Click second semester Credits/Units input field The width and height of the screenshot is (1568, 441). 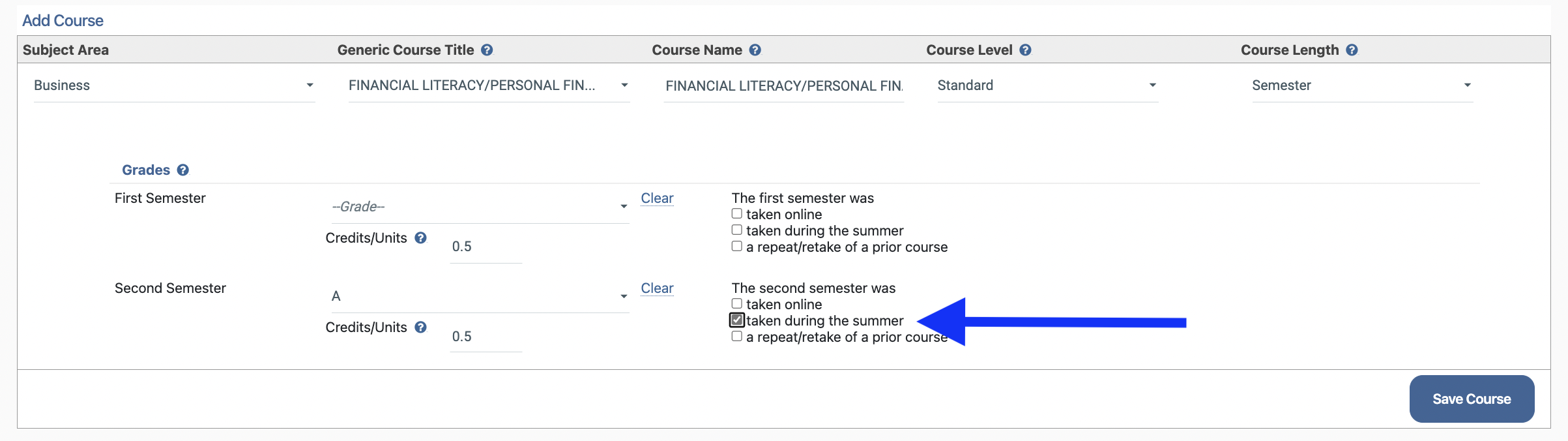pos(485,337)
